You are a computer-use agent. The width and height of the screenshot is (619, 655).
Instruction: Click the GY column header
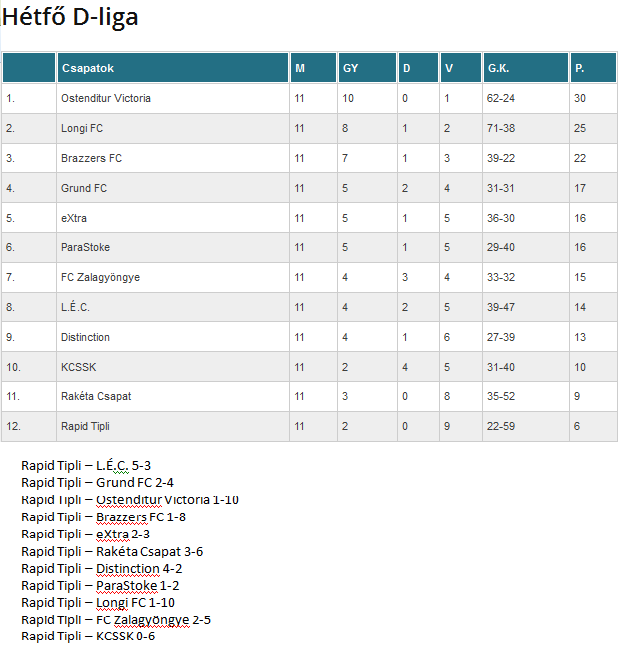350,68
